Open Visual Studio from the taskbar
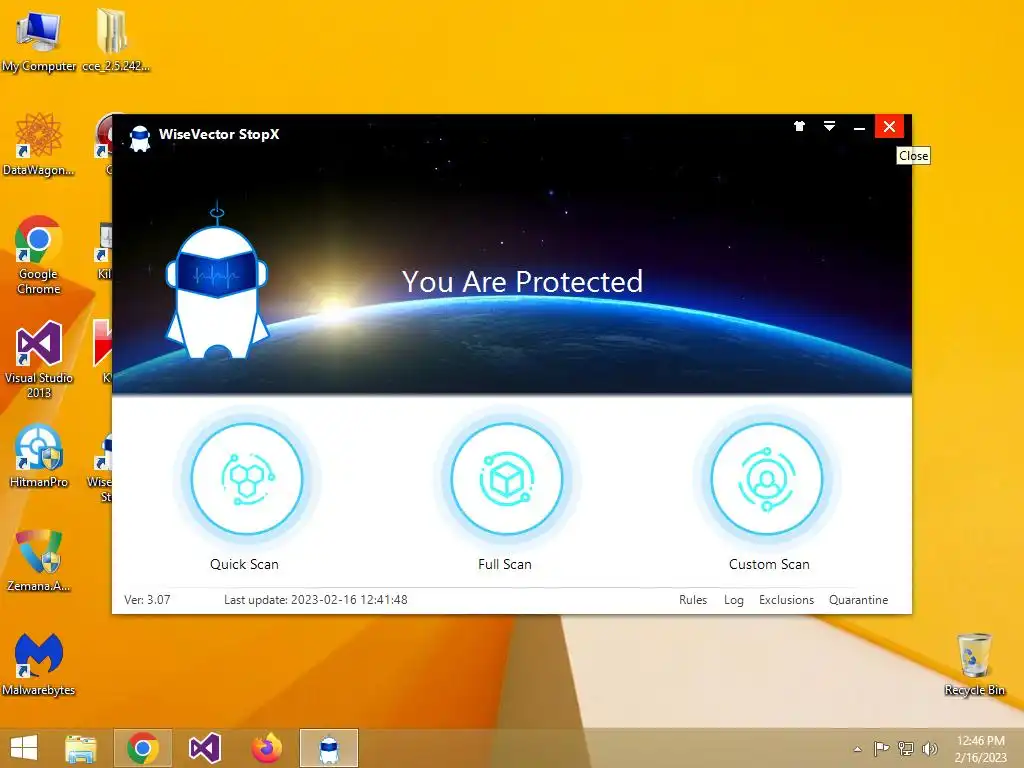Image resolution: width=1024 pixels, height=768 pixels. (x=204, y=748)
